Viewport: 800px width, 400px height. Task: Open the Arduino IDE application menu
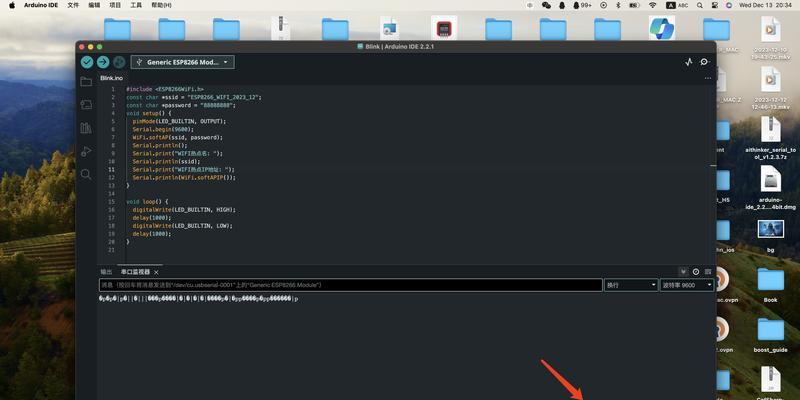click(41, 5)
